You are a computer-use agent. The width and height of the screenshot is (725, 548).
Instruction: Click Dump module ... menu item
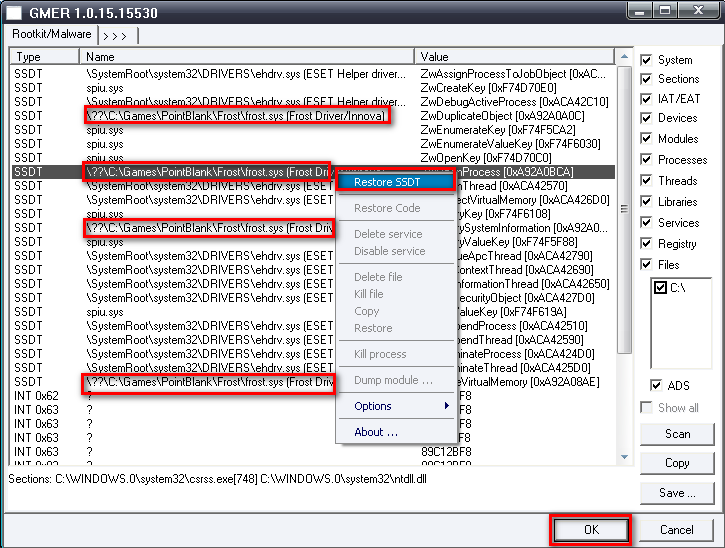pyautogui.click(x=396, y=380)
